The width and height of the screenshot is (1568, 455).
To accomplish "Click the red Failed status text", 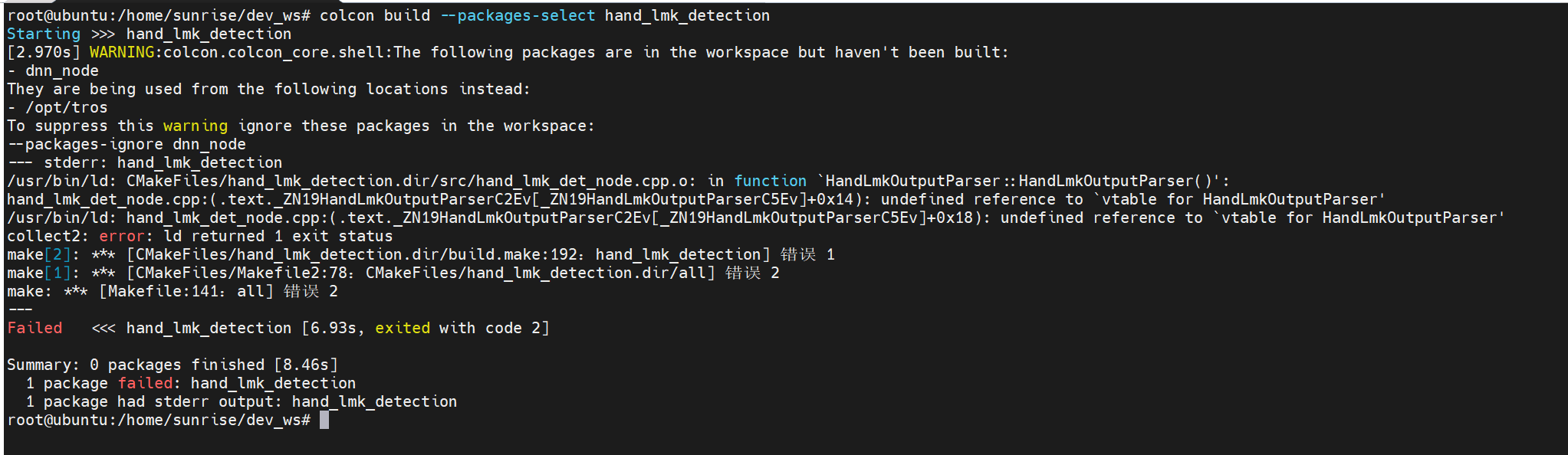I will point(35,328).
